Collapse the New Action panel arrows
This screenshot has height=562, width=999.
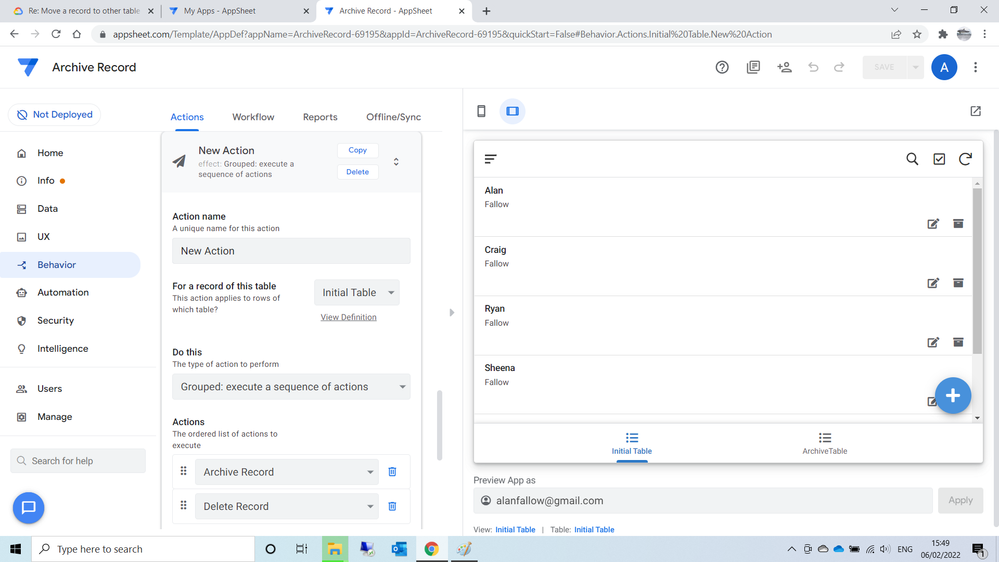tap(396, 162)
